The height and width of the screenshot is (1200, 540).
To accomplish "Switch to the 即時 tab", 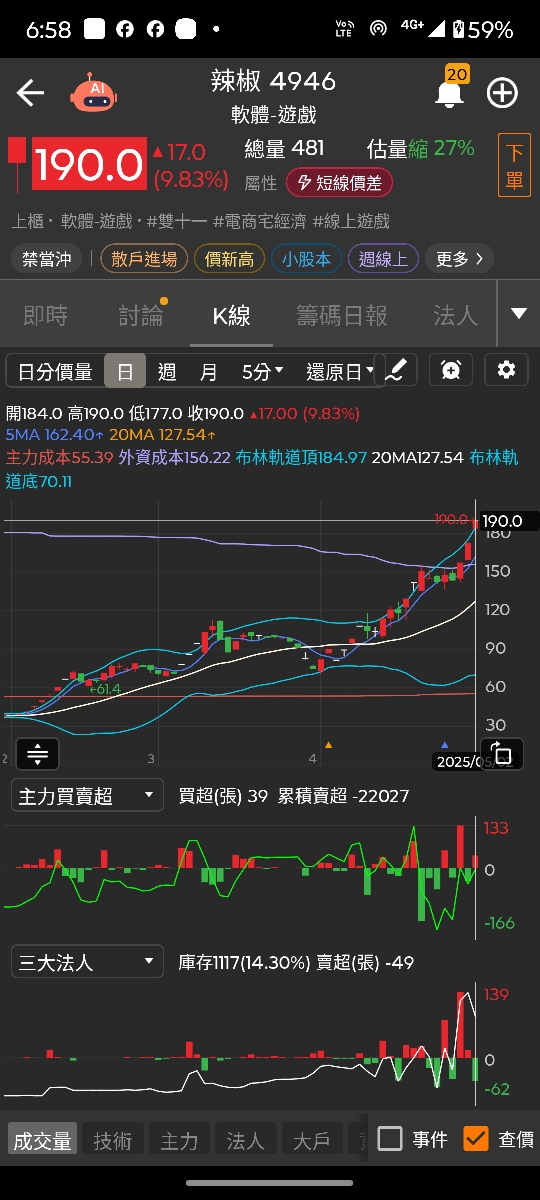I will (46, 316).
